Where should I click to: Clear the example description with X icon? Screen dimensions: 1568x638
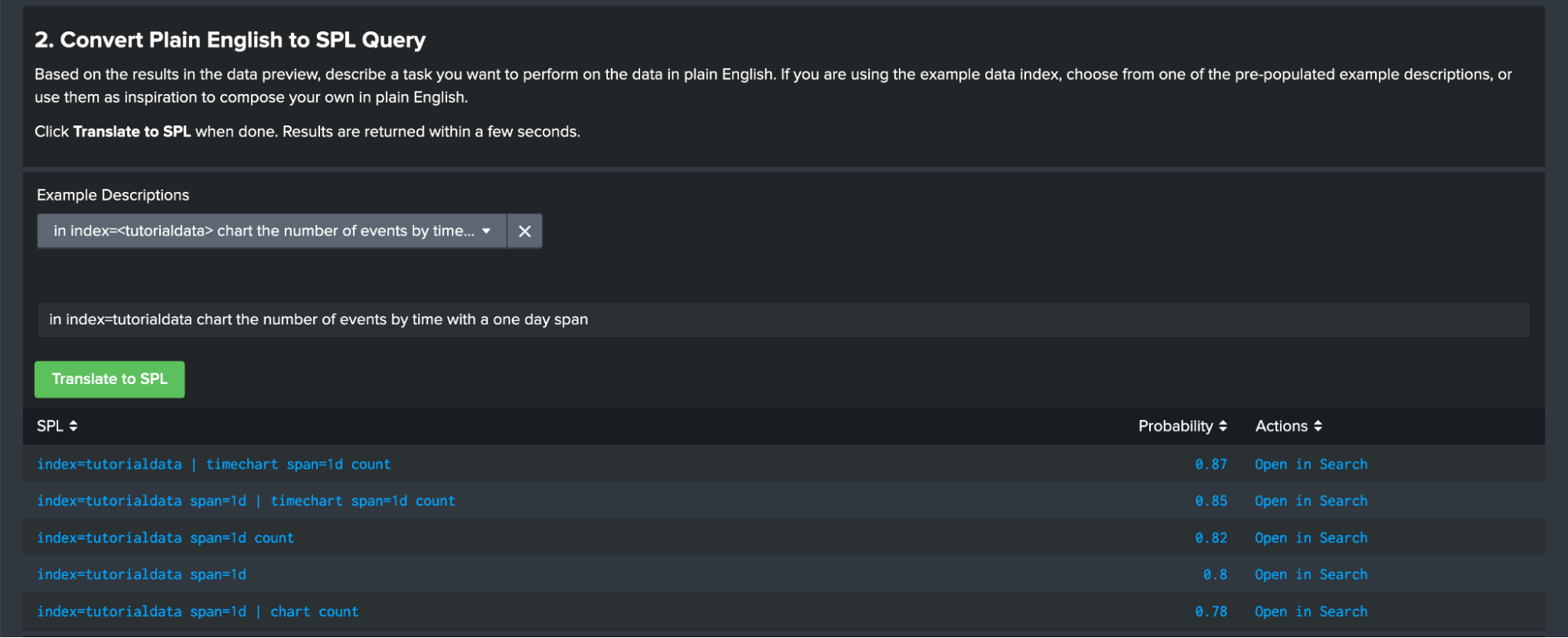coord(525,231)
